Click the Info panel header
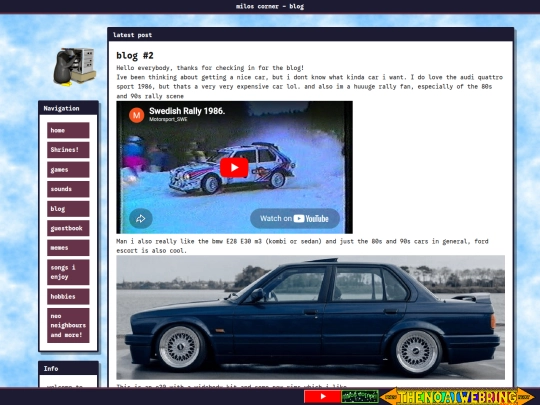The width and height of the screenshot is (540, 405). [68, 368]
